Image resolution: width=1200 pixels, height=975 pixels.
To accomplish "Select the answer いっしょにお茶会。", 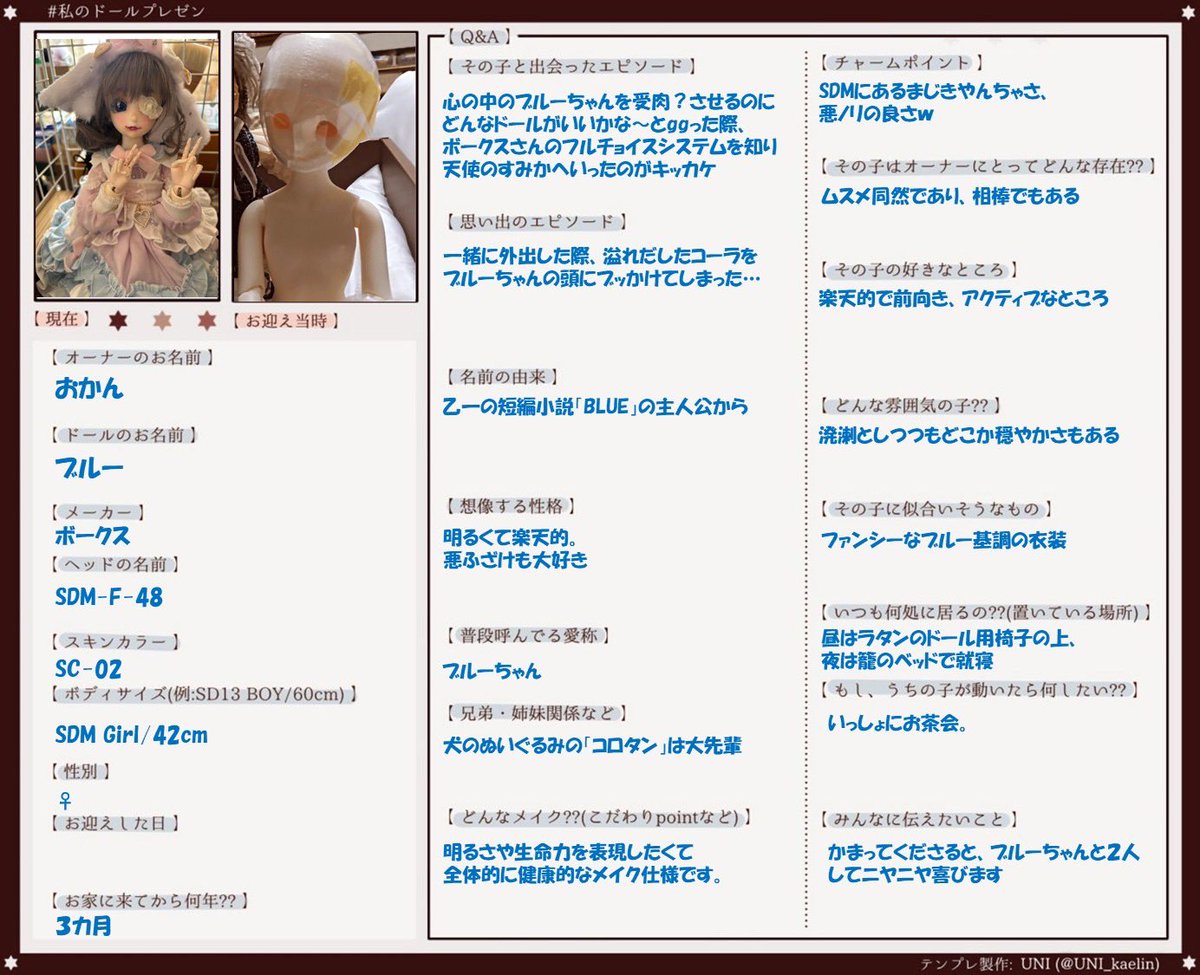I will [897, 722].
